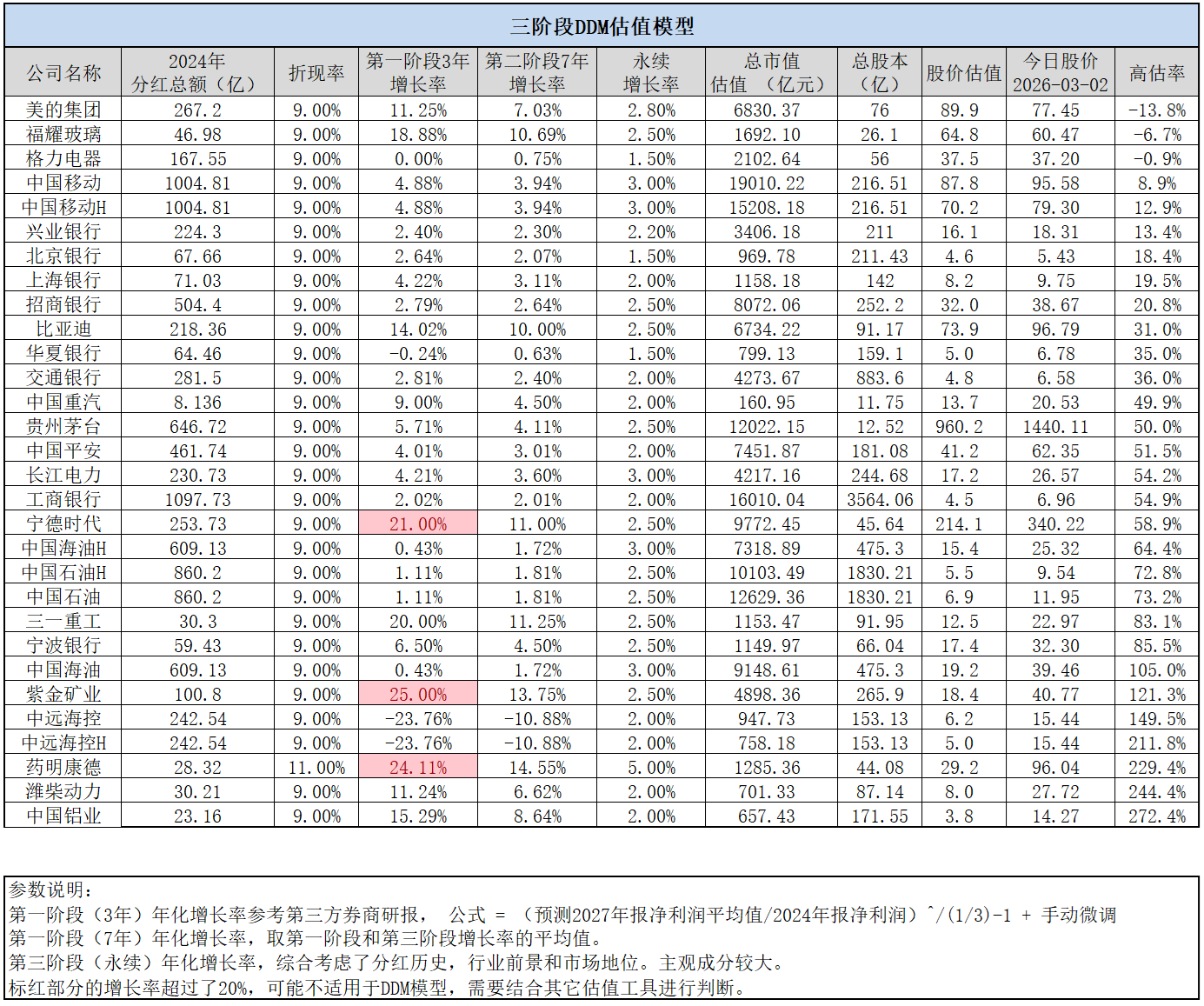Click 工商银行's dividend total 1097.73

click(x=198, y=499)
